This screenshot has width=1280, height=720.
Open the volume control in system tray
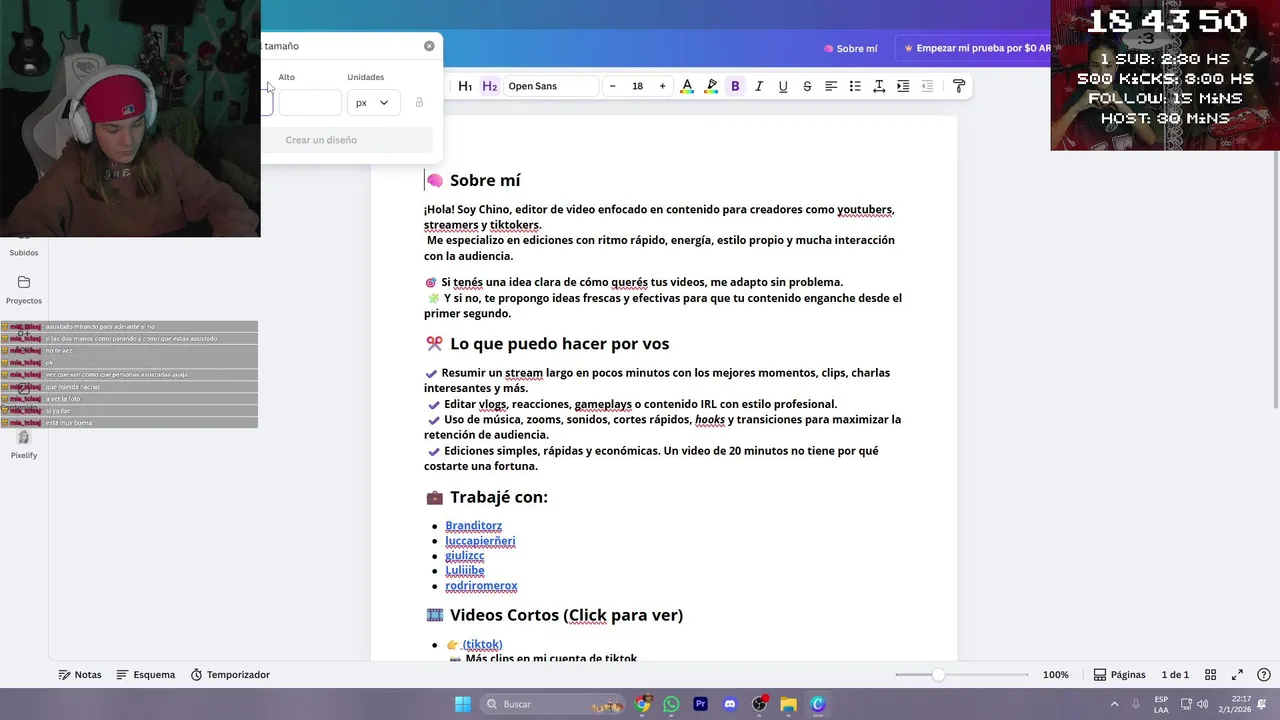click(x=1202, y=704)
